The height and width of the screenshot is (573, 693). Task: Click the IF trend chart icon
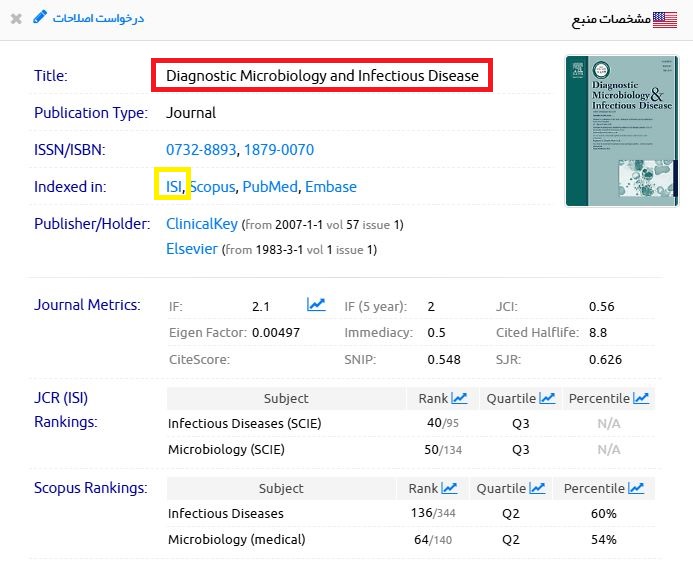coord(316,305)
